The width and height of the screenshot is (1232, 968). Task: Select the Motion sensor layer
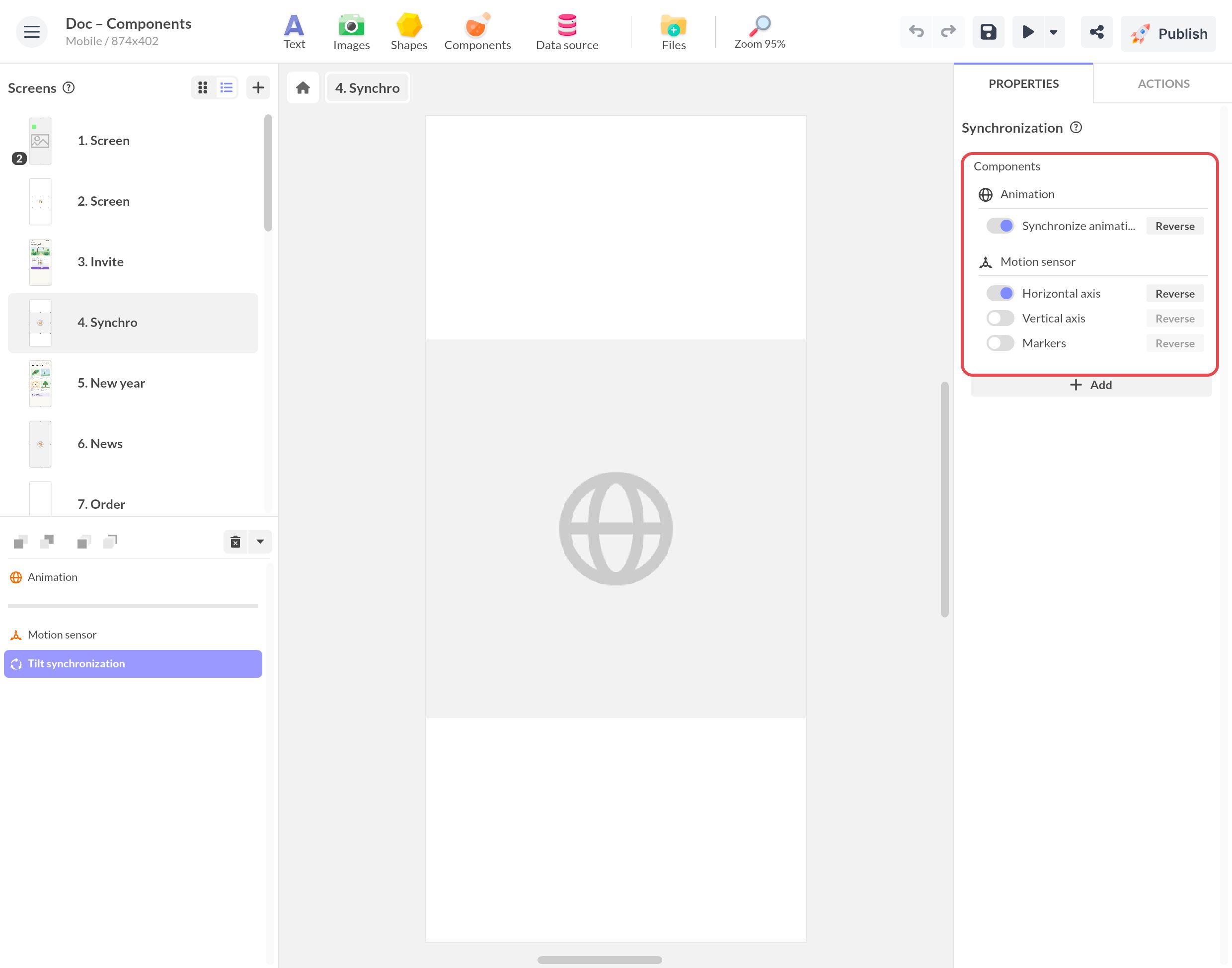coord(133,635)
